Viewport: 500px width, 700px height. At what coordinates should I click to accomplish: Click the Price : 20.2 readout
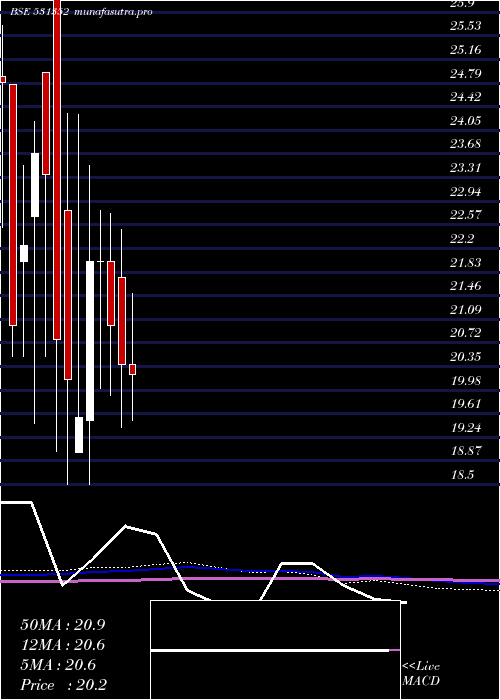[x=63, y=685]
